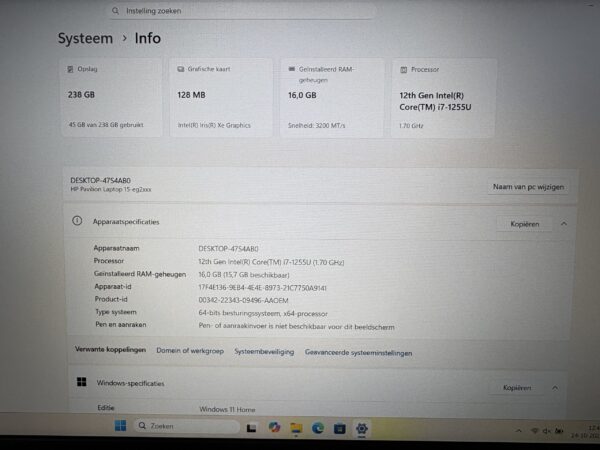Click the Processor chip icon

(403, 70)
